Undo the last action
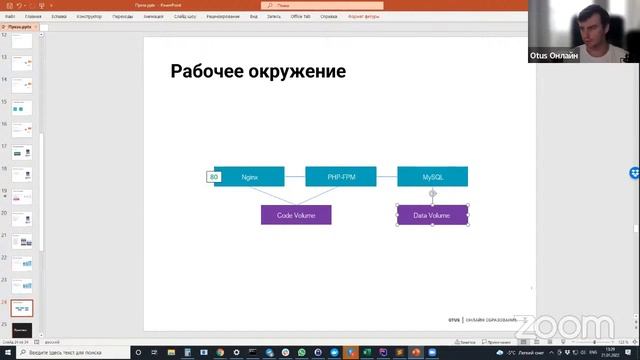This screenshot has height=360, width=640. pos(19,6)
